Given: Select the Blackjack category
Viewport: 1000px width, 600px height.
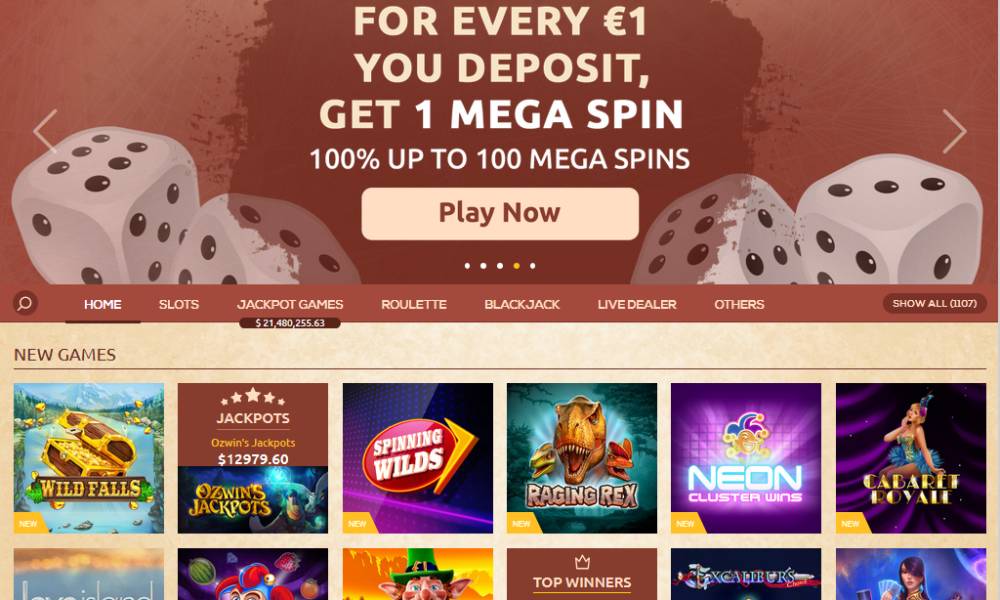Looking at the screenshot, I should click(522, 304).
